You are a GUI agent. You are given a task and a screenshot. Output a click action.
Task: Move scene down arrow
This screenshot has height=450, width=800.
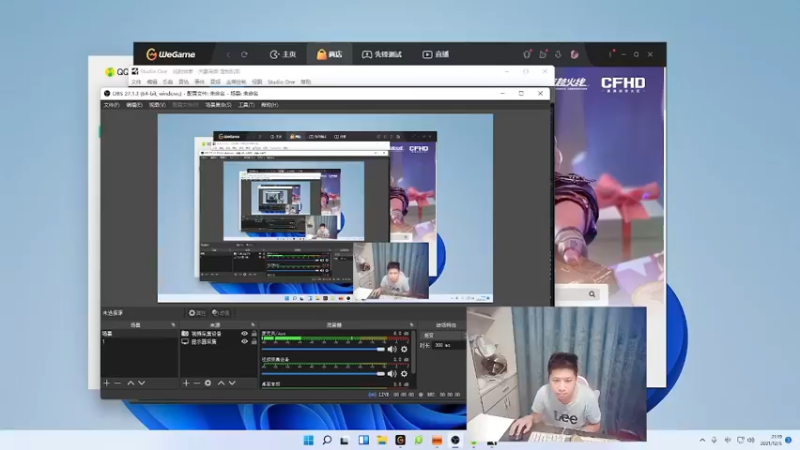tap(142, 383)
